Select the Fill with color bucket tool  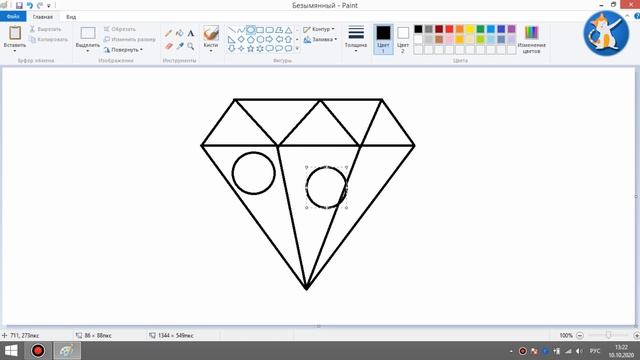coord(180,33)
